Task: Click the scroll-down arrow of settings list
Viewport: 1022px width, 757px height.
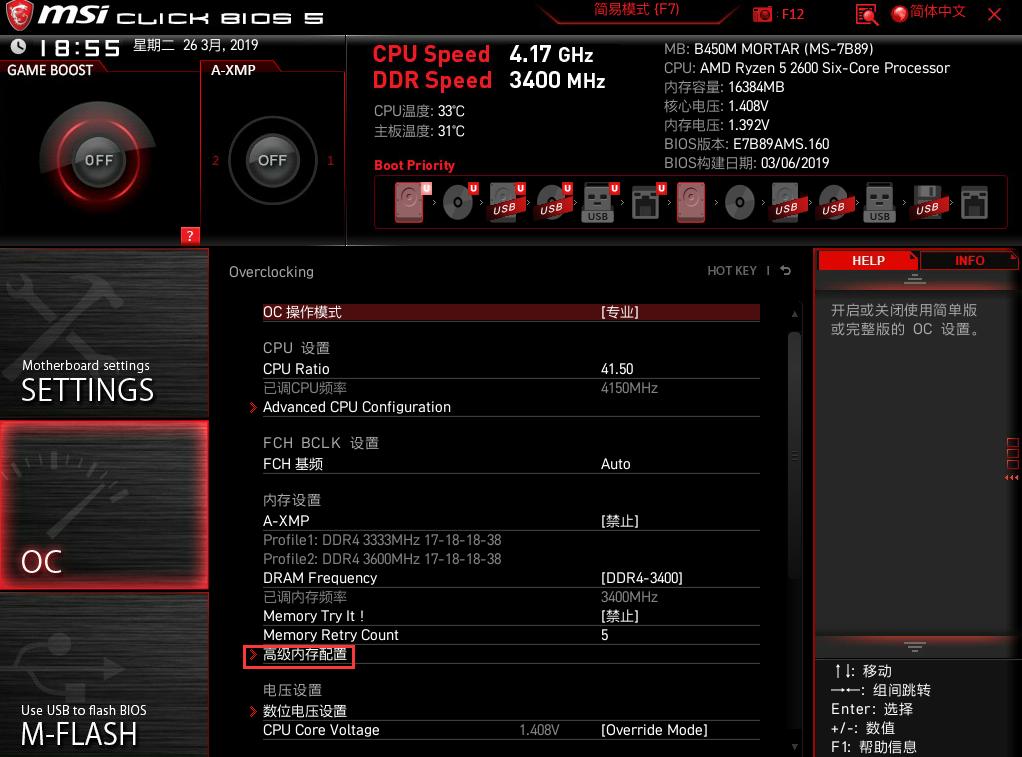Action: pyautogui.click(x=795, y=747)
